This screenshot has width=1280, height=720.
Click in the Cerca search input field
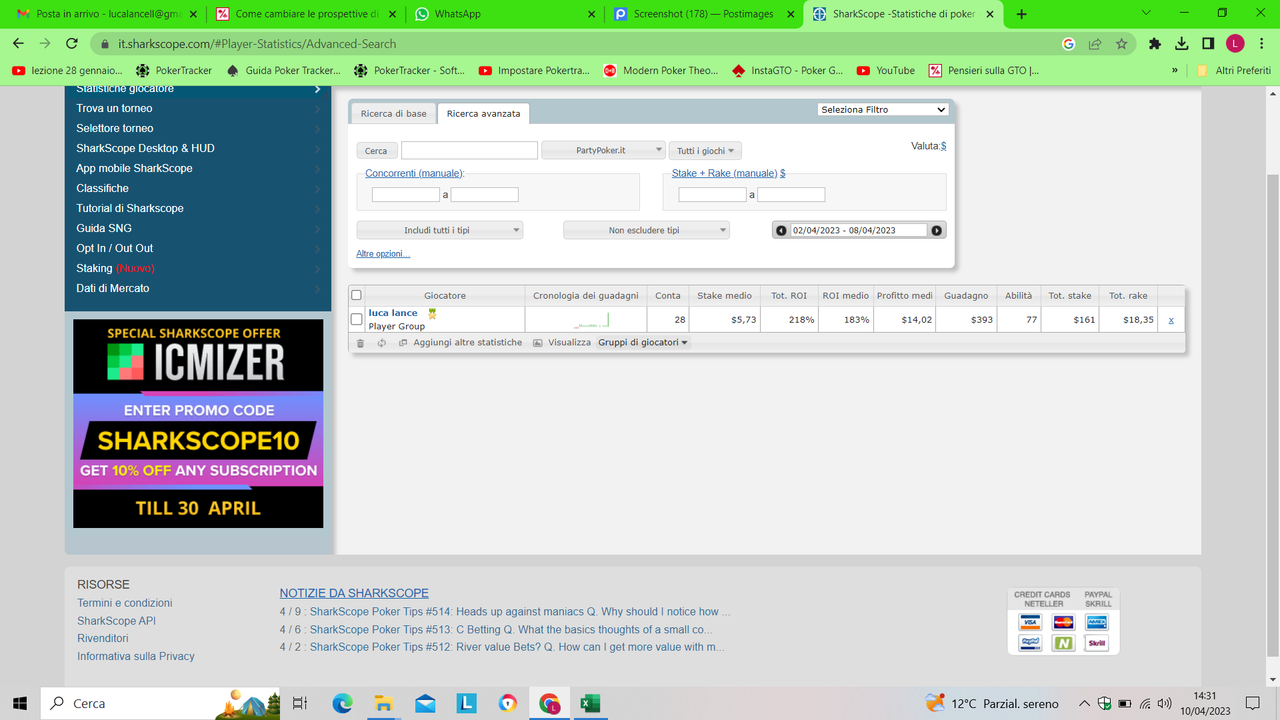coord(469,149)
